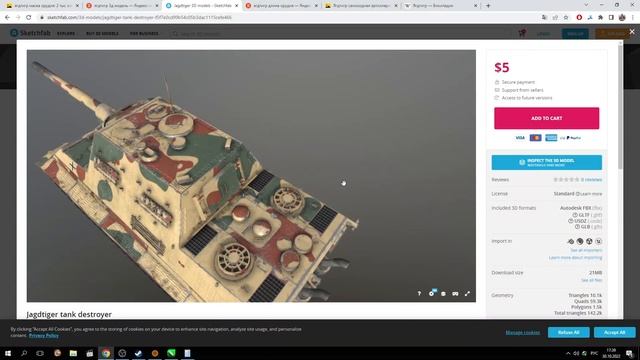Bookmark this page with the star icon

(x=566, y=18)
